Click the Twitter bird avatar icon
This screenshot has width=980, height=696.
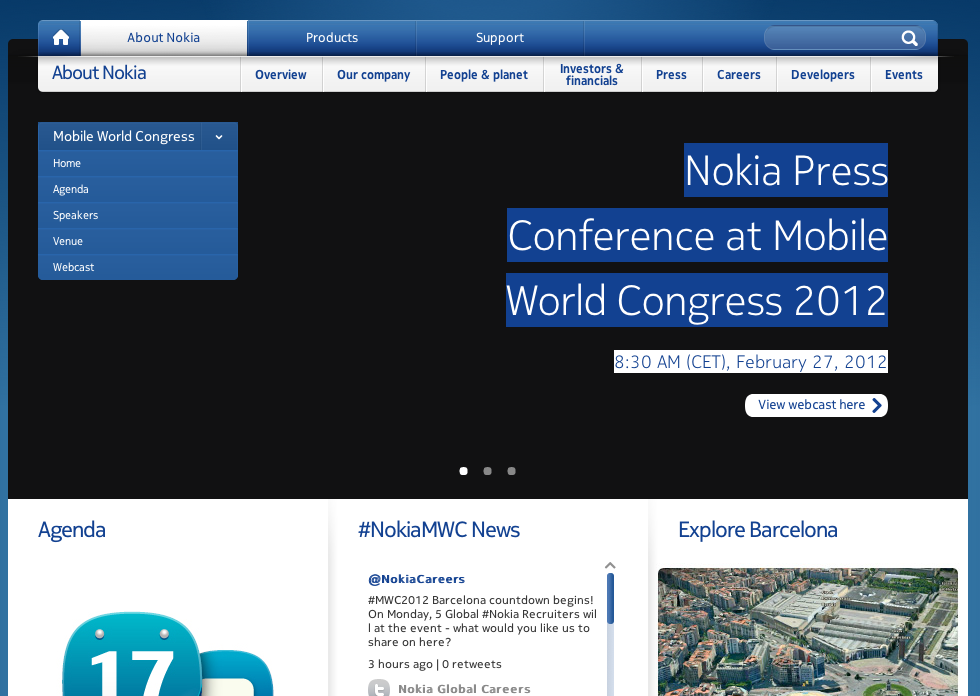point(379,688)
